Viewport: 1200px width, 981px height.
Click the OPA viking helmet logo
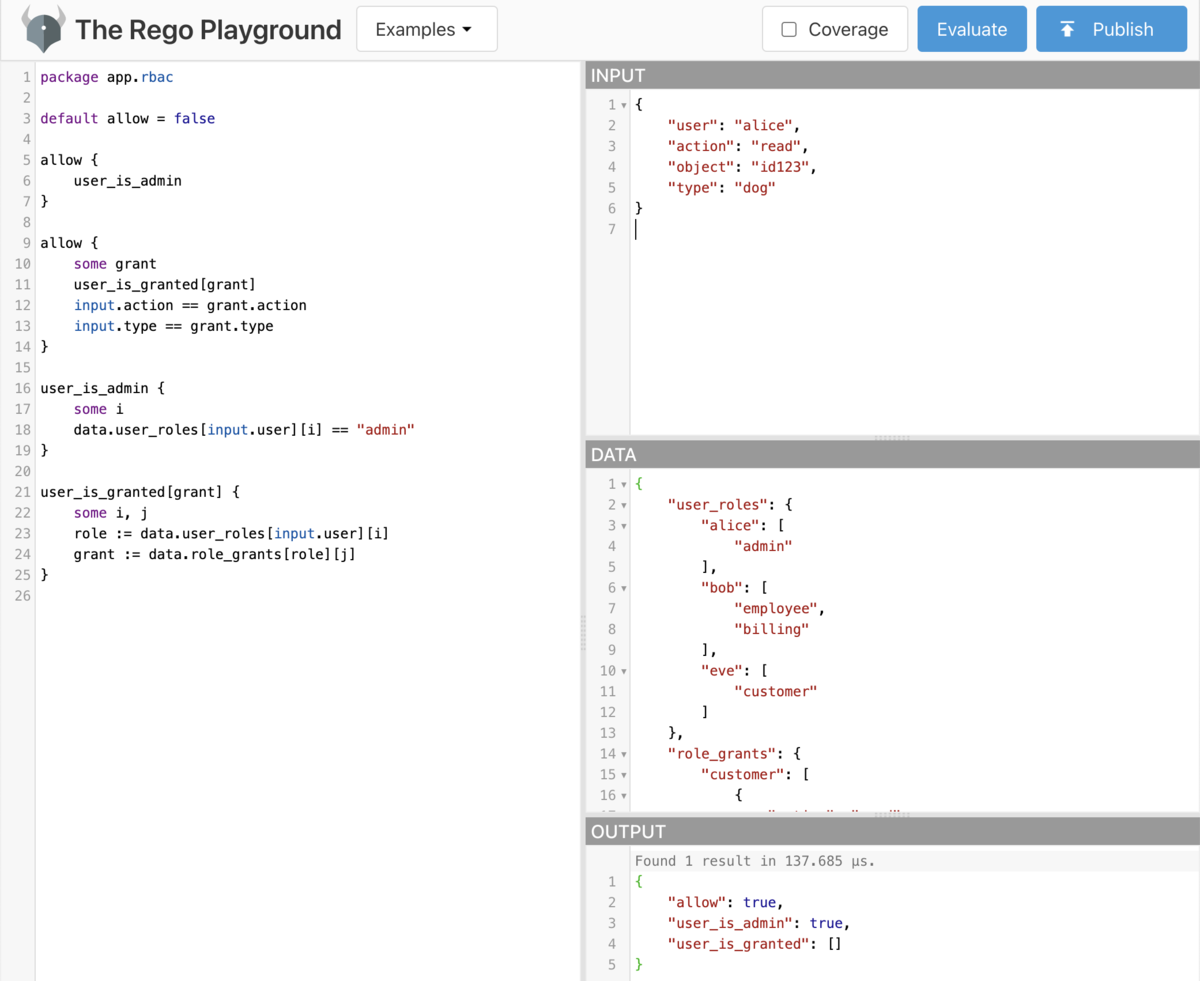(x=42, y=29)
